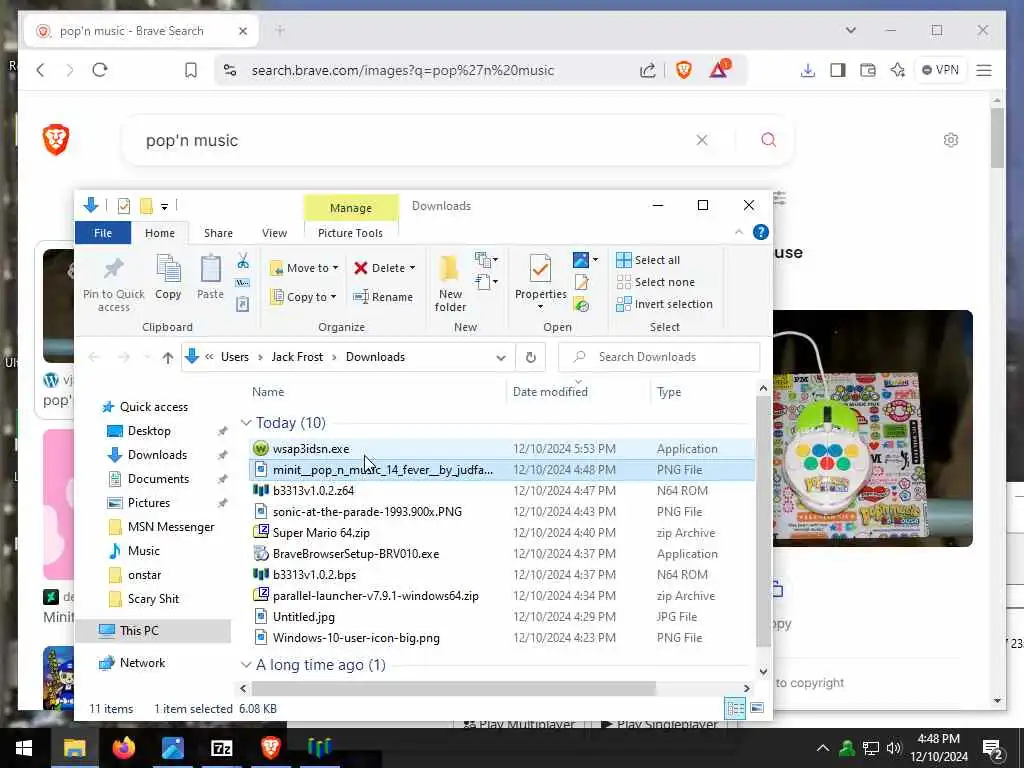Screen dimensions: 1024x768
Task: Open the Picture Tools tab
Action: click(x=350, y=233)
